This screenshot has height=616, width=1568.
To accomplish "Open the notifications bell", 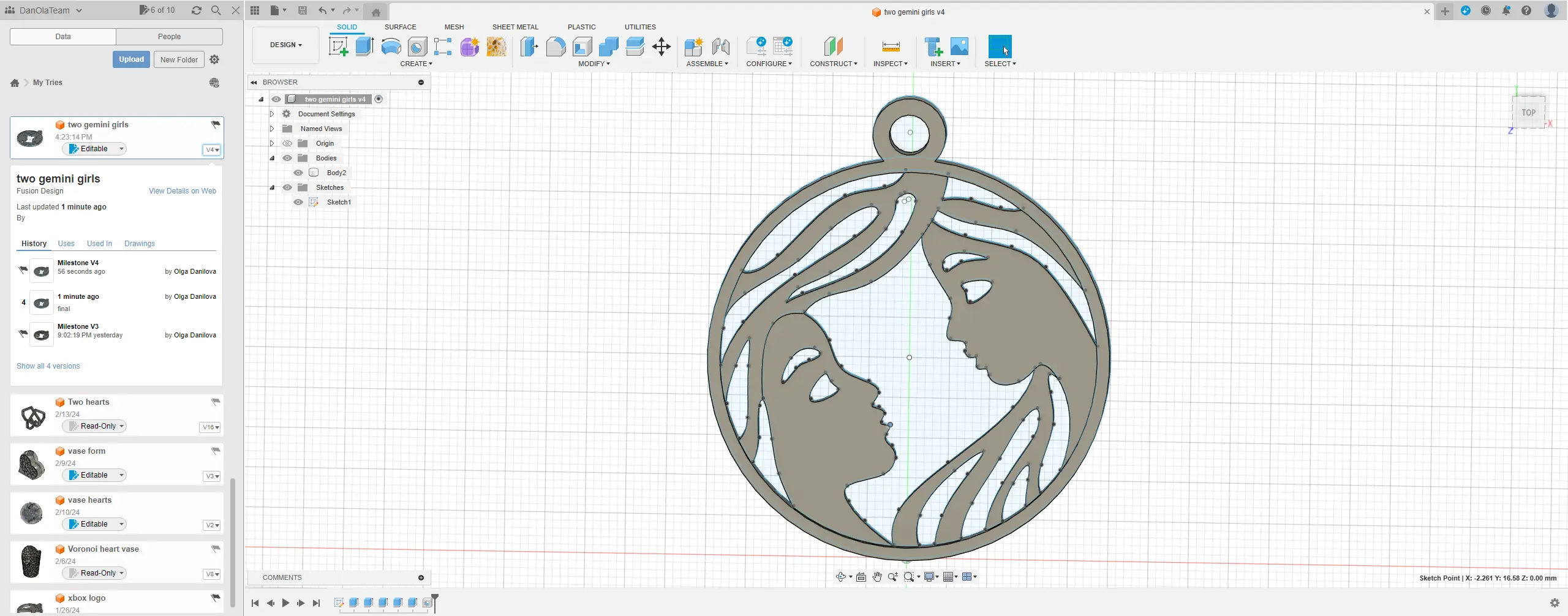I will pos(1506,10).
